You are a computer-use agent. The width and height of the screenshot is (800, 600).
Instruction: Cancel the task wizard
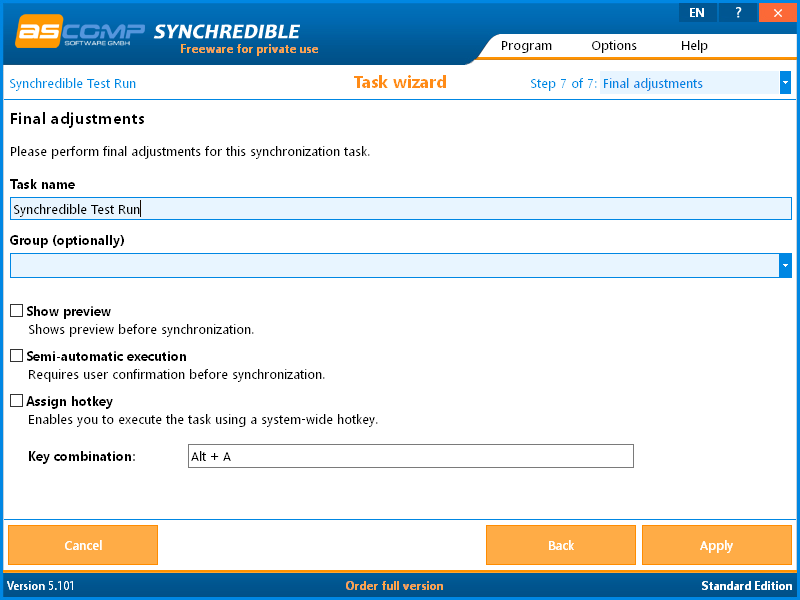coord(83,545)
